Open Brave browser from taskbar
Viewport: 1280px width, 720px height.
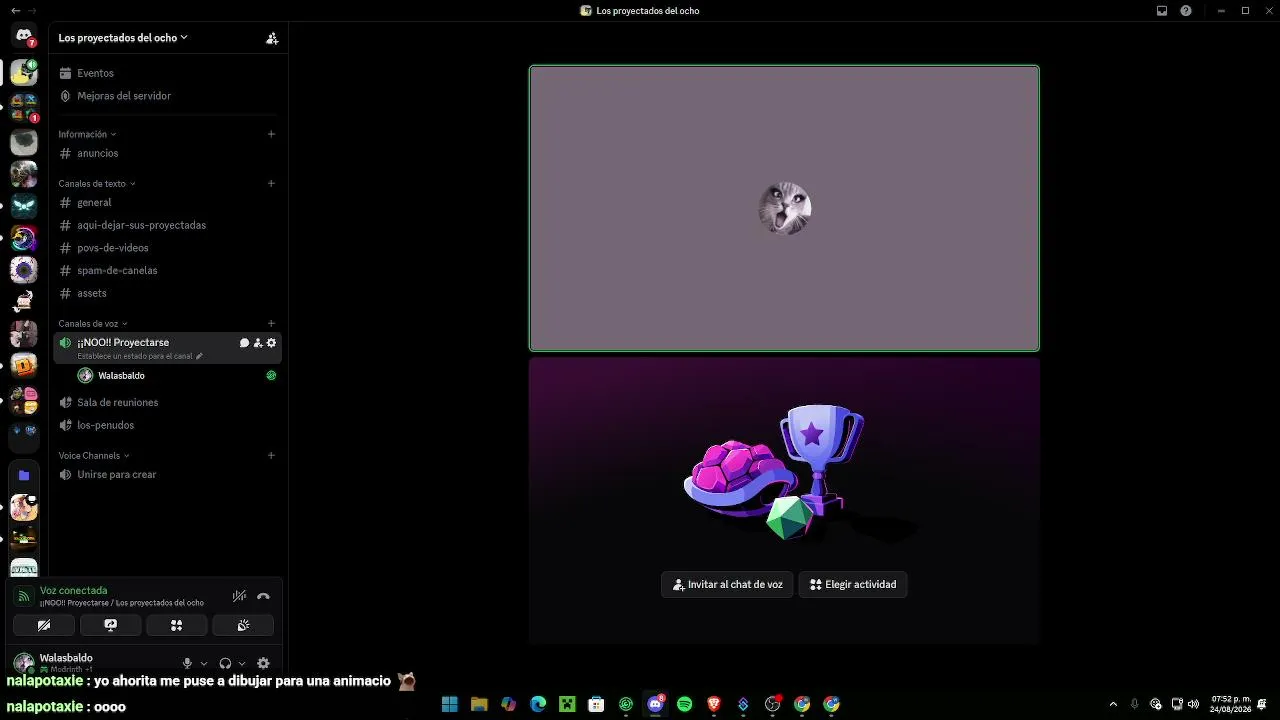[x=714, y=704]
